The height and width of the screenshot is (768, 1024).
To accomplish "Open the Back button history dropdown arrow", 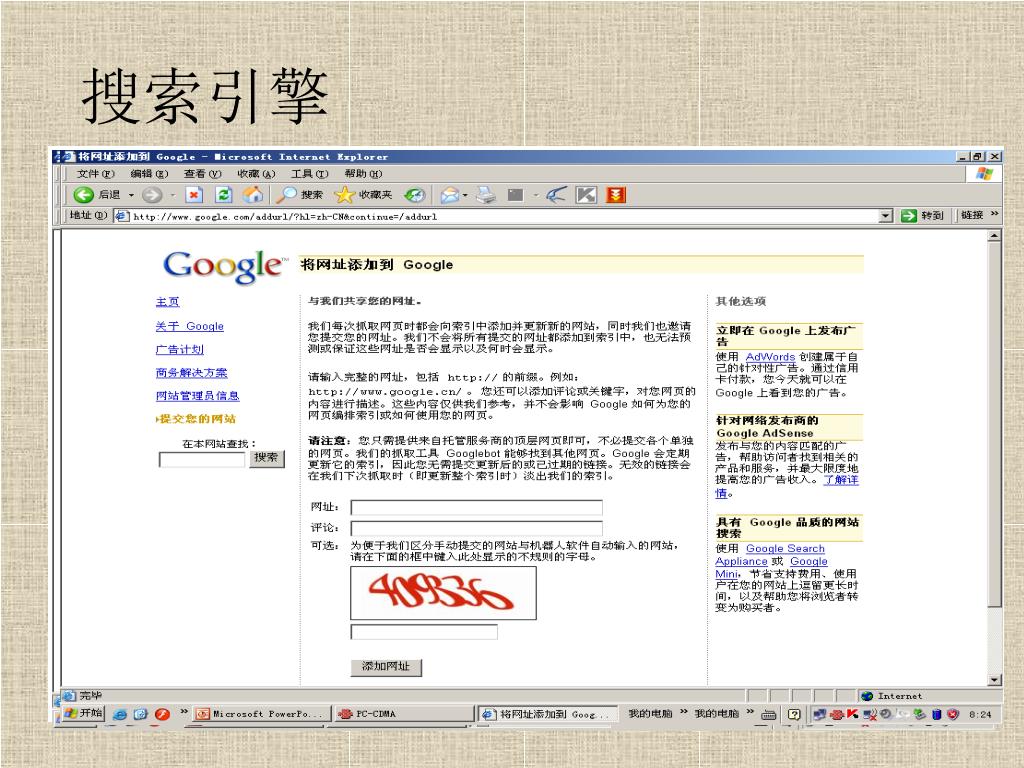I will click(x=131, y=195).
